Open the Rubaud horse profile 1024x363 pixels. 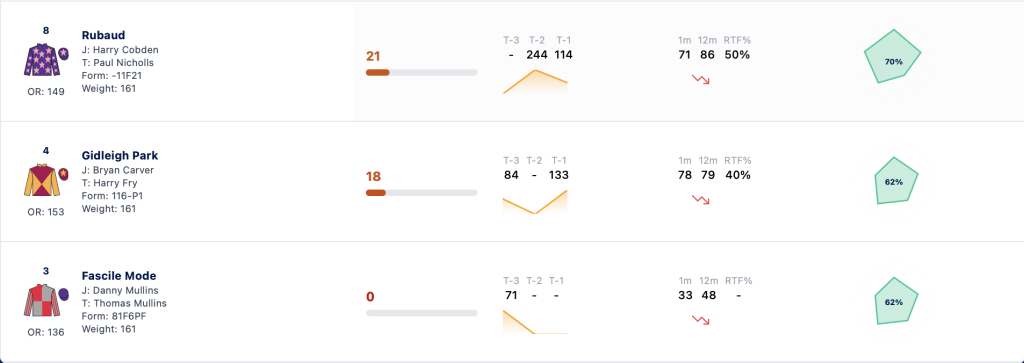click(103, 35)
